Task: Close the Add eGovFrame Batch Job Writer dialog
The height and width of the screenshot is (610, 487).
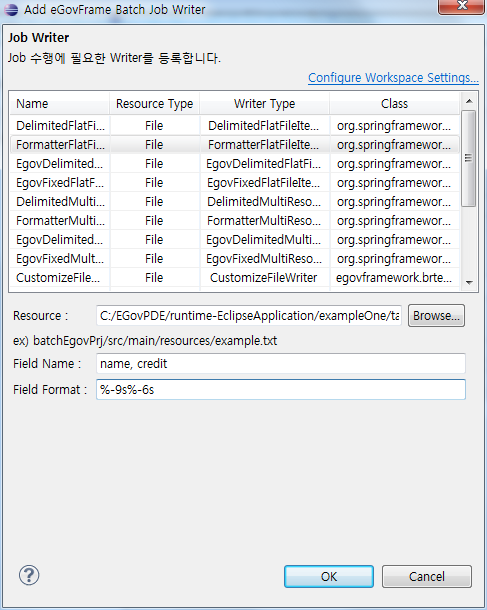Action: (x=462, y=6)
